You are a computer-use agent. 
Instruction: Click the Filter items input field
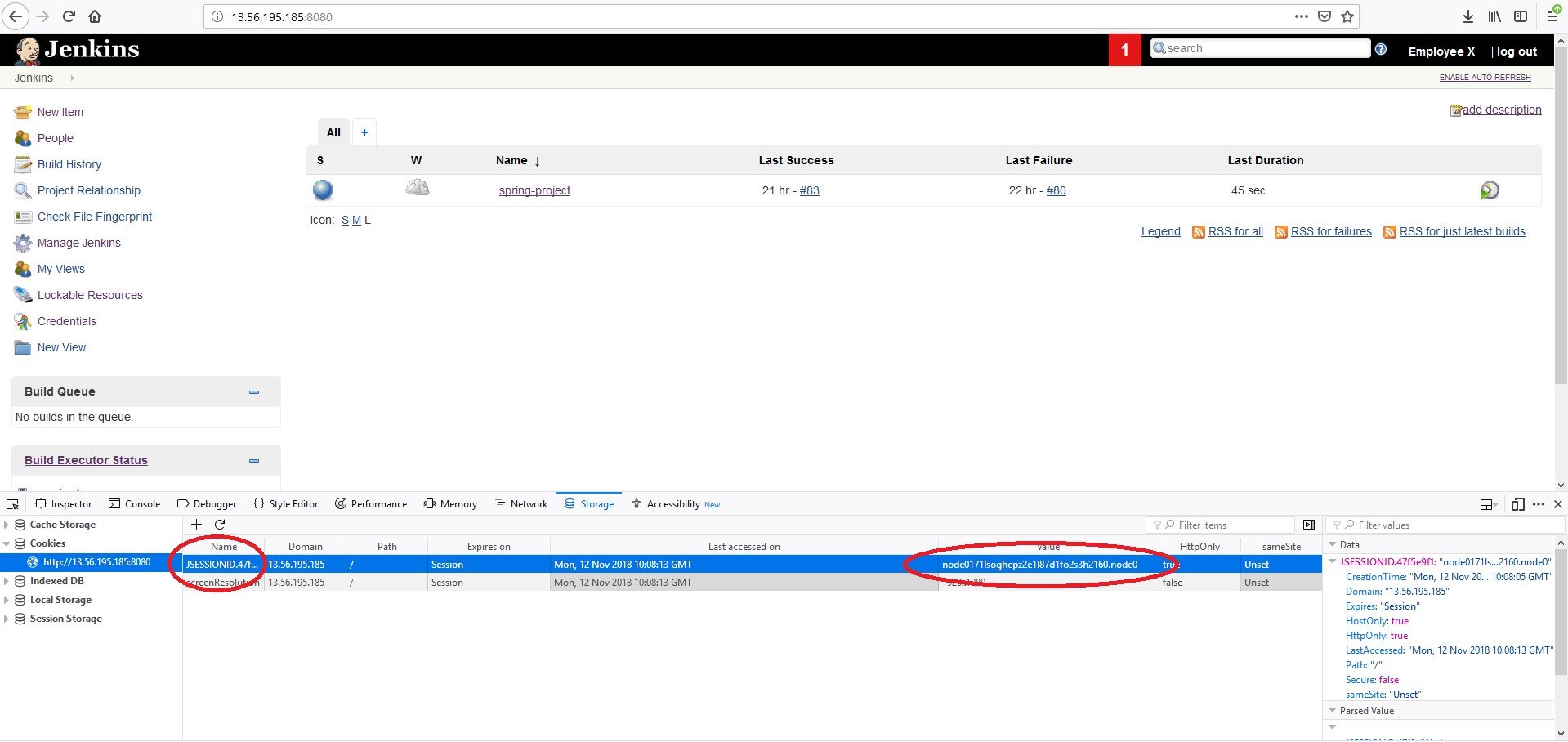[x=1221, y=525]
